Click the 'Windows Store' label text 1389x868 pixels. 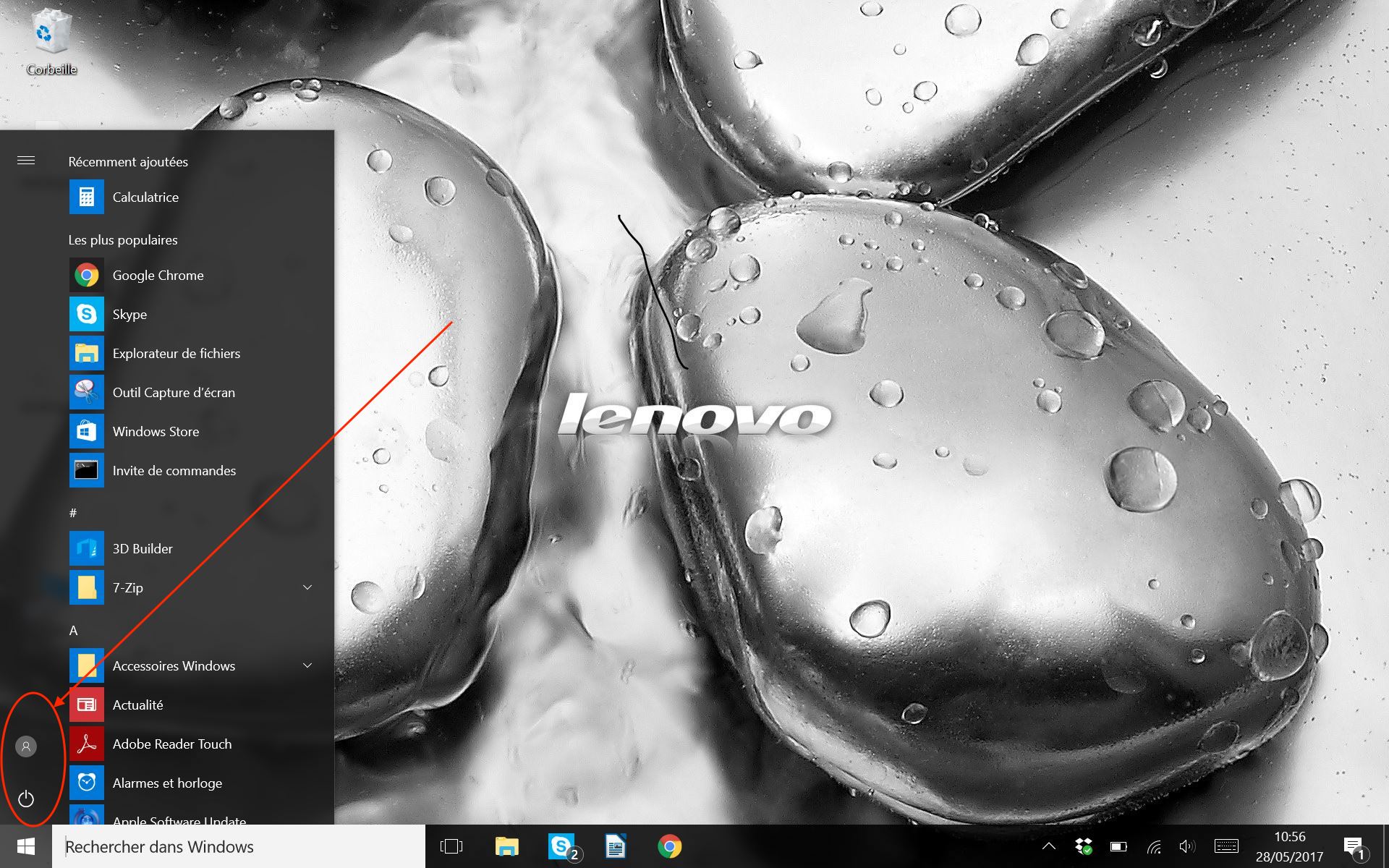[156, 431]
